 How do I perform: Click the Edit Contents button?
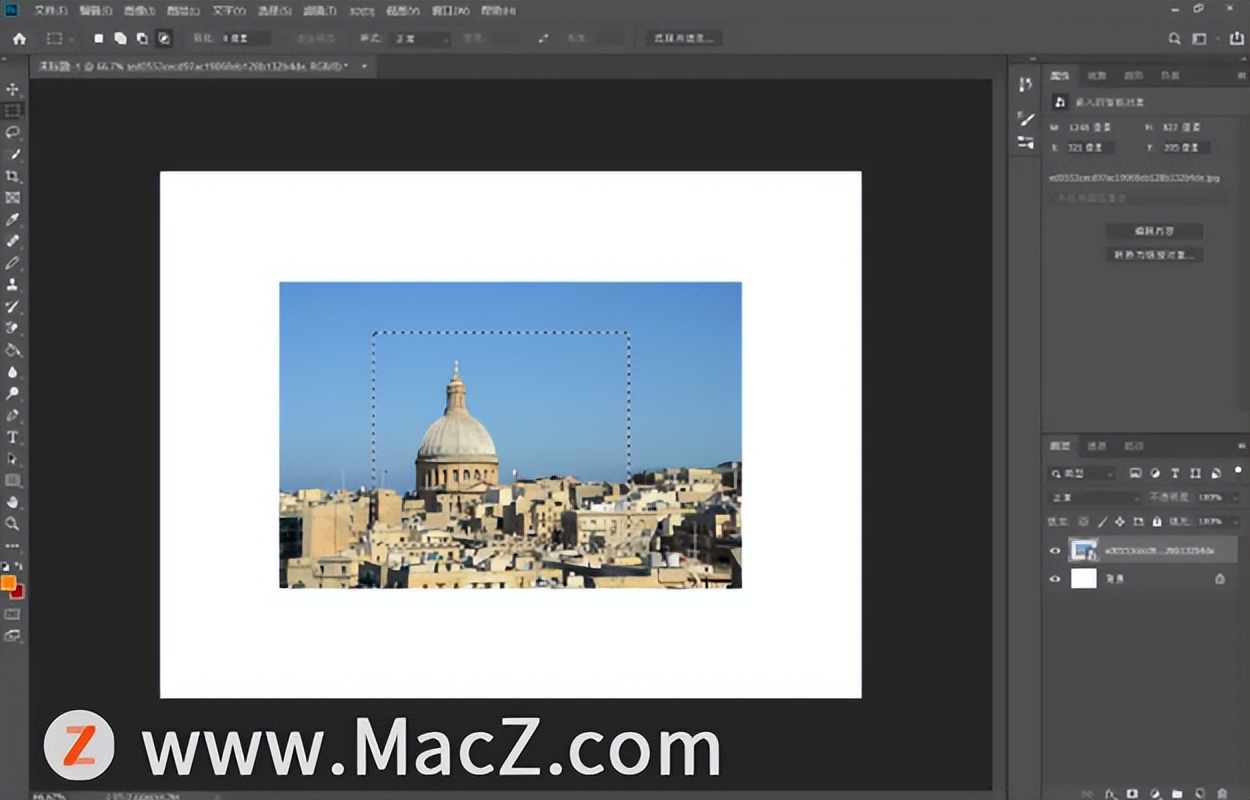(1154, 231)
